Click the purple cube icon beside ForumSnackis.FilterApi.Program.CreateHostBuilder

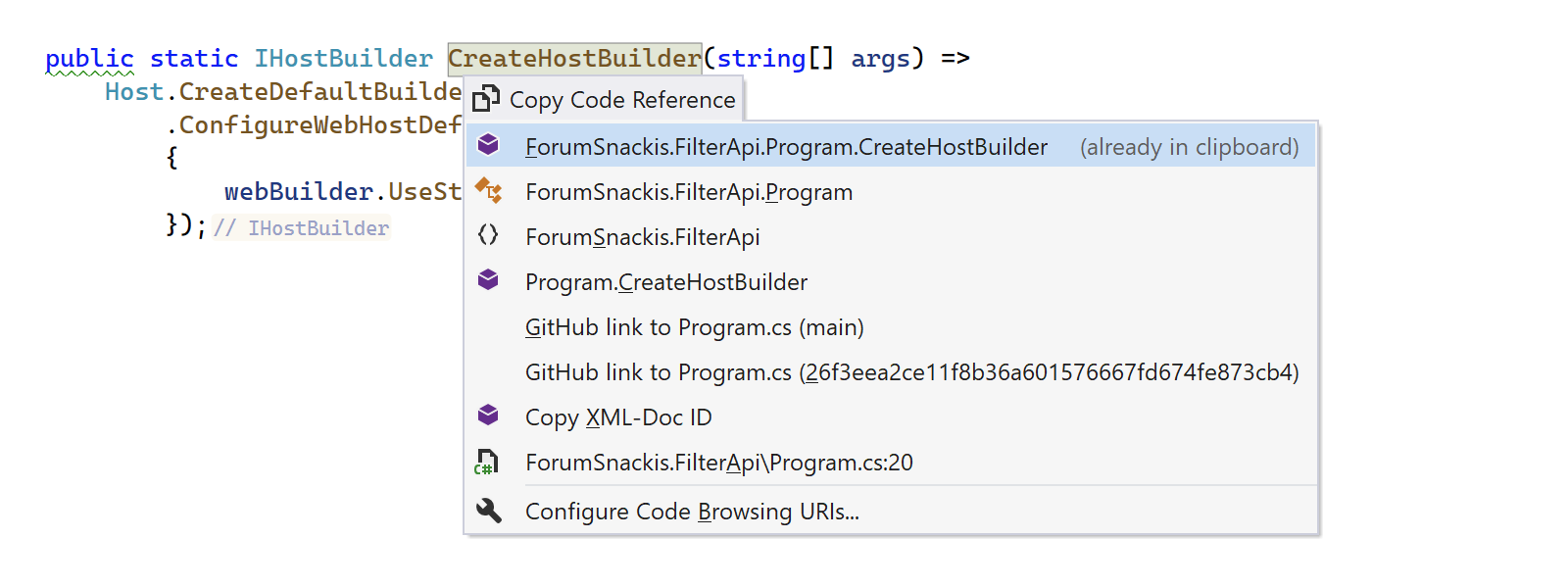pyautogui.click(x=488, y=145)
